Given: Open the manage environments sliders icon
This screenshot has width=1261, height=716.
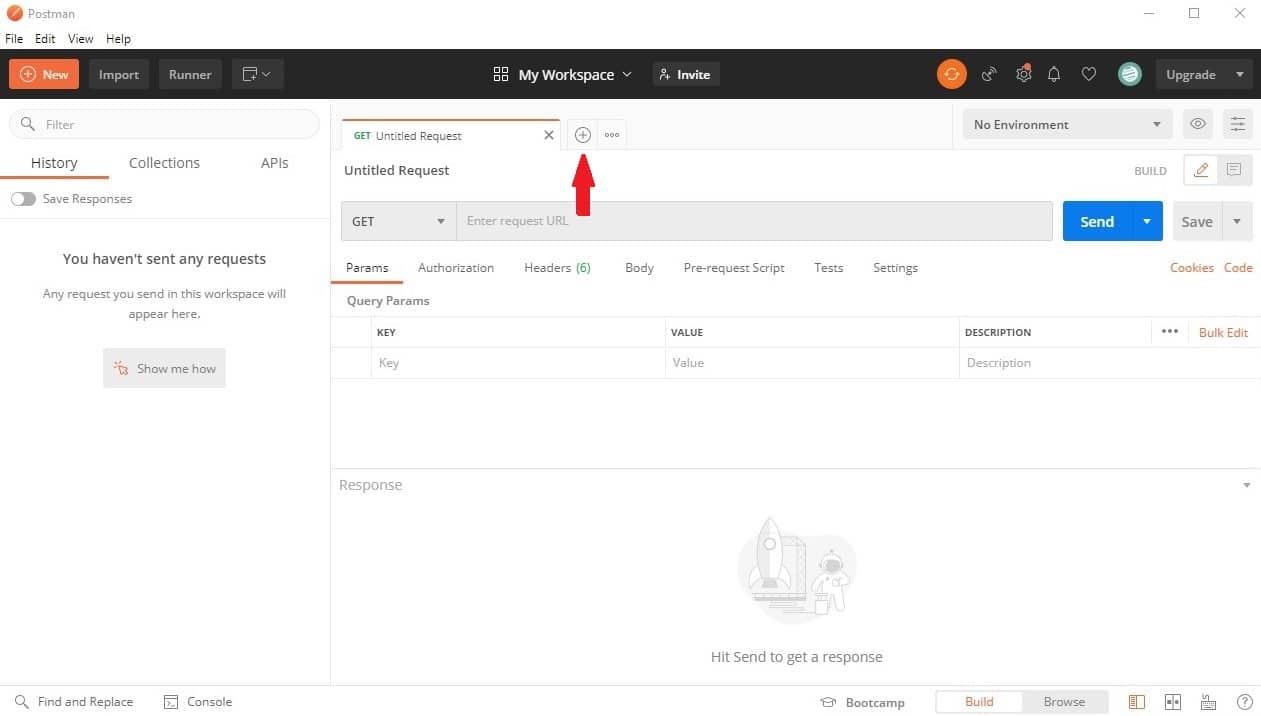Looking at the screenshot, I should (1238, 124).
